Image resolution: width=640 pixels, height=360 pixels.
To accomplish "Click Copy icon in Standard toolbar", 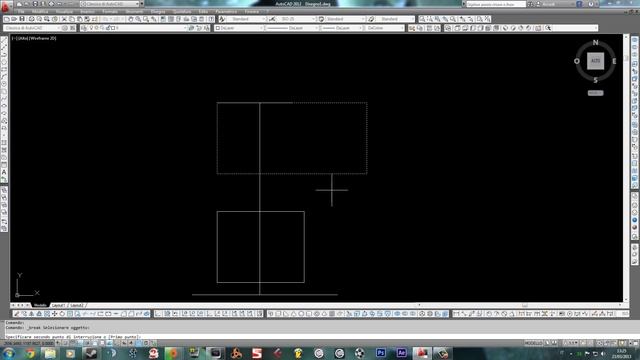I will tap(72, 19).
